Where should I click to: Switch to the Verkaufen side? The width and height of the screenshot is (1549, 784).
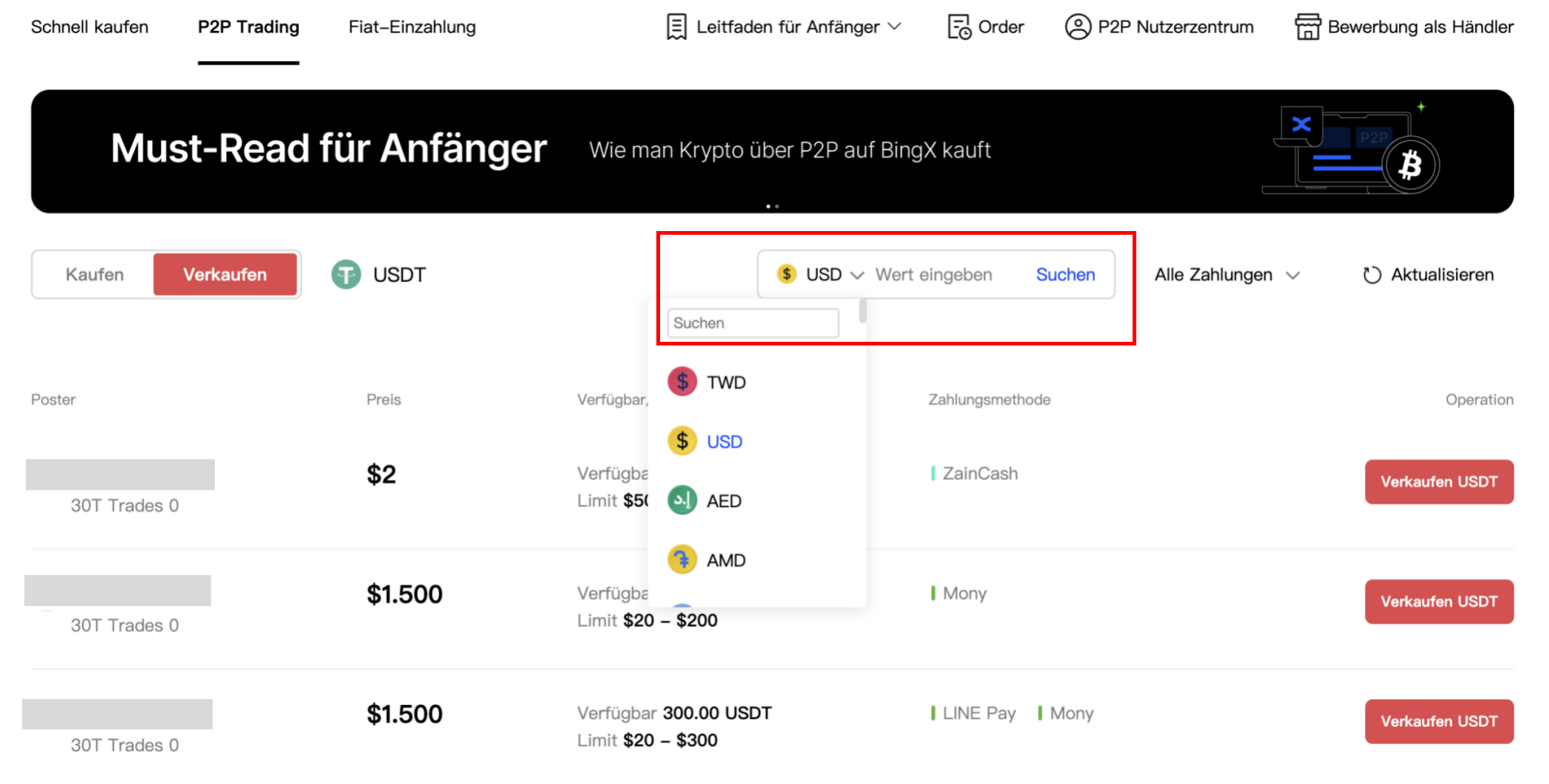[x=225, y=275]
